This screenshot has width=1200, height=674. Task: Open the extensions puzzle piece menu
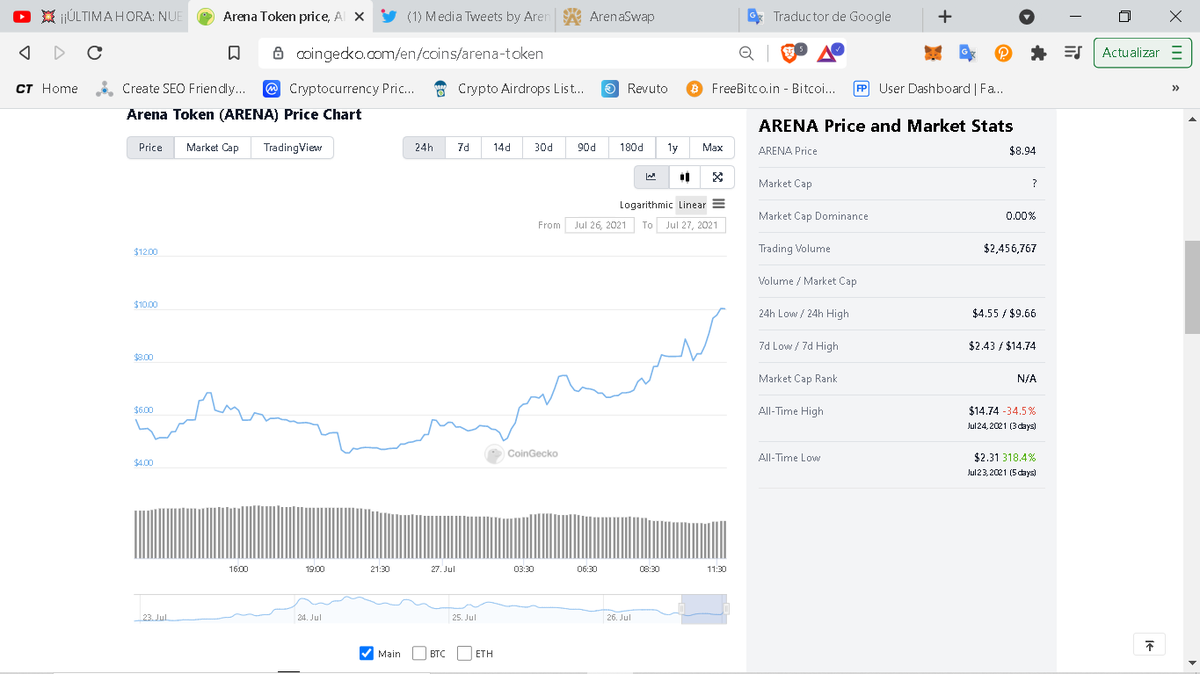[1038, 53]
